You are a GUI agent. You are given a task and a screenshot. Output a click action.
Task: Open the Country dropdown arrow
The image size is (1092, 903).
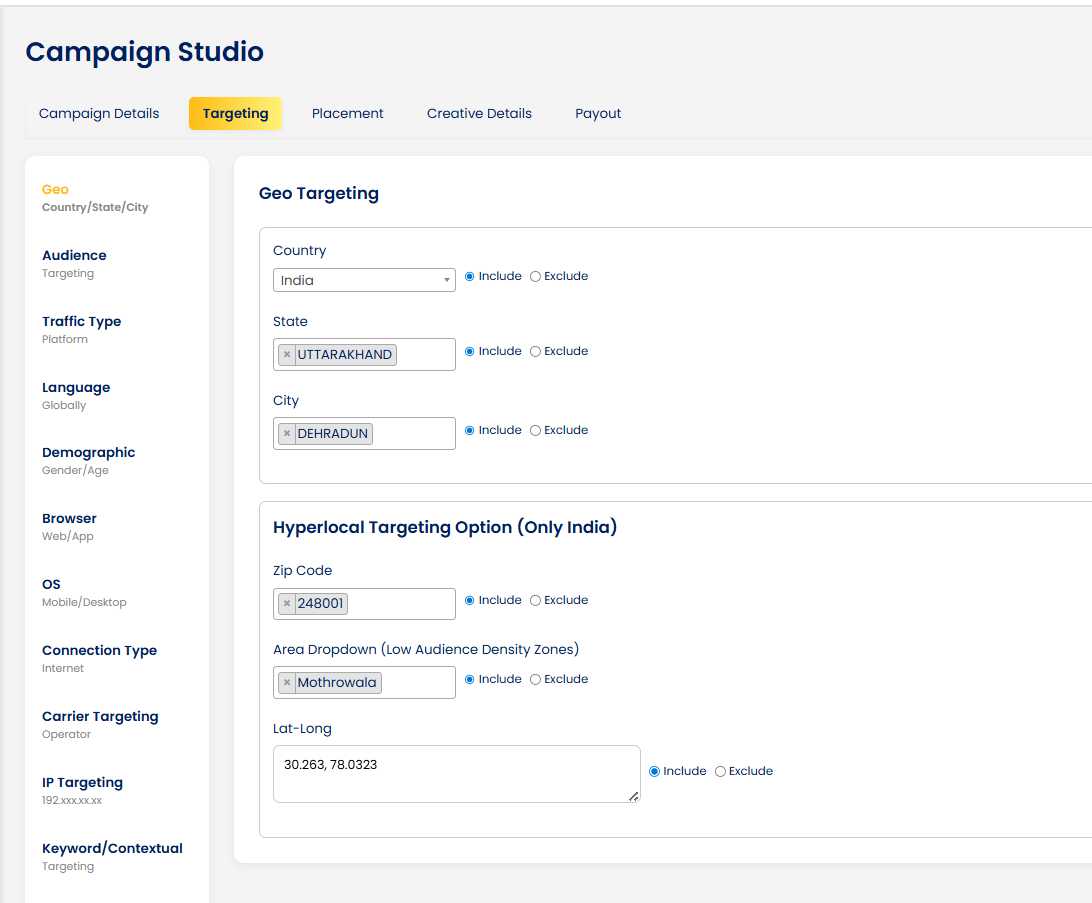tap(446, 280)
